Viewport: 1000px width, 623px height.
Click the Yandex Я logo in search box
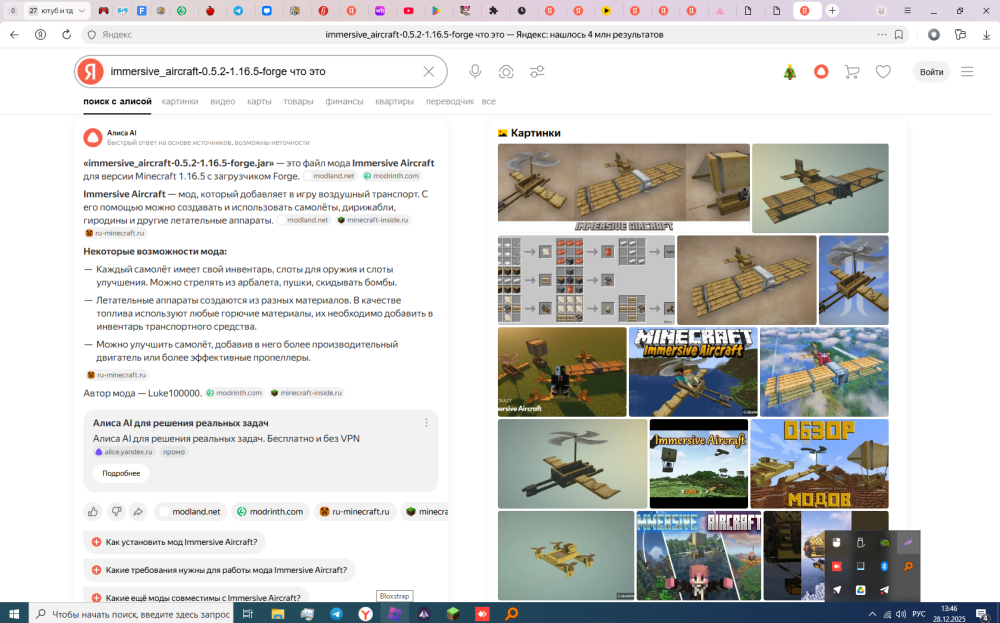pyautogui.click(x=91, y=71)
